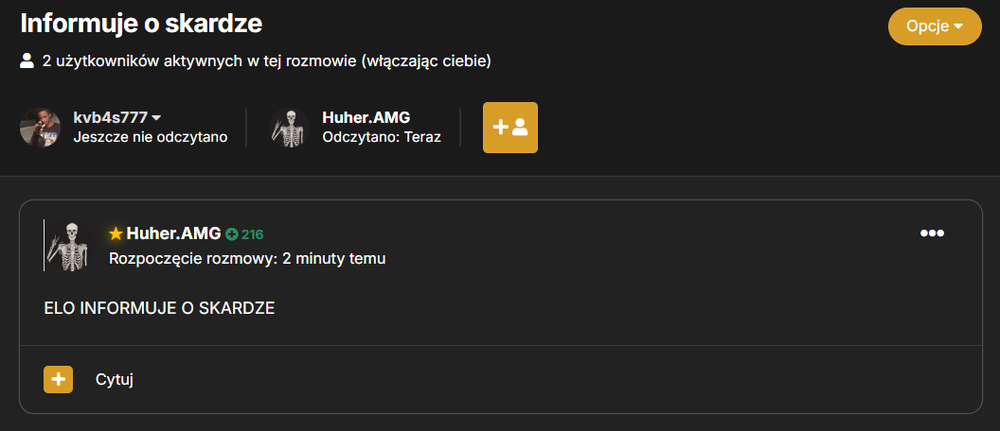Open kvb4s777 profile avatar
This screenshot has height=431, width=1000.
coord(40,128)
